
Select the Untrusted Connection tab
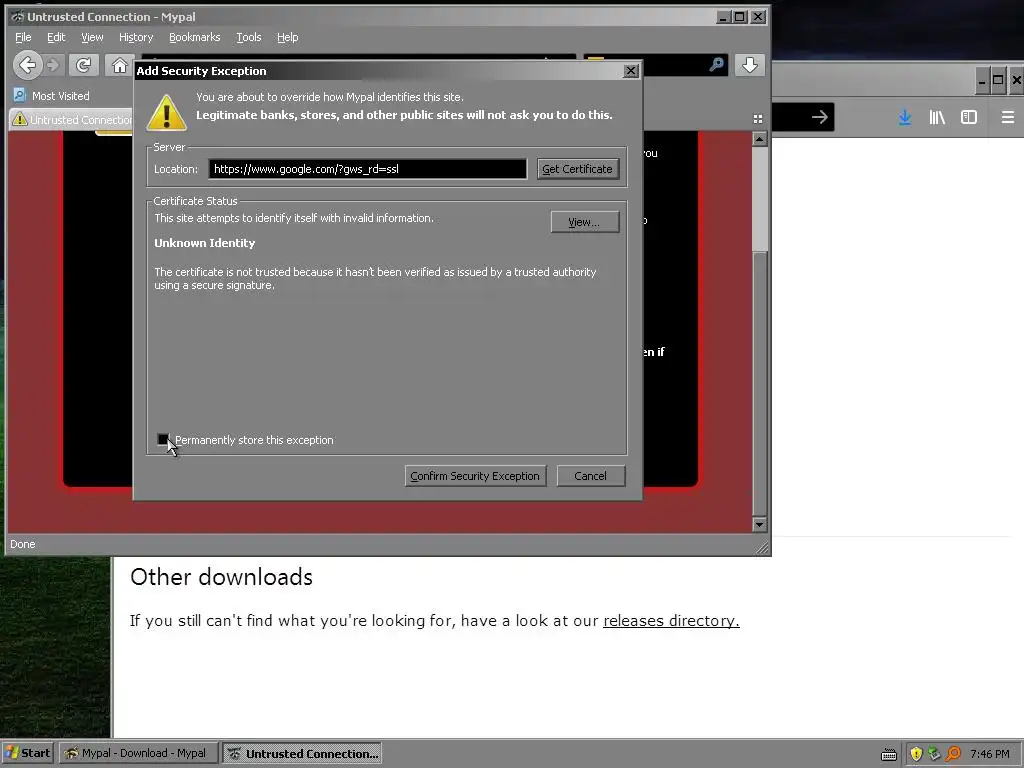coord(71,120)
